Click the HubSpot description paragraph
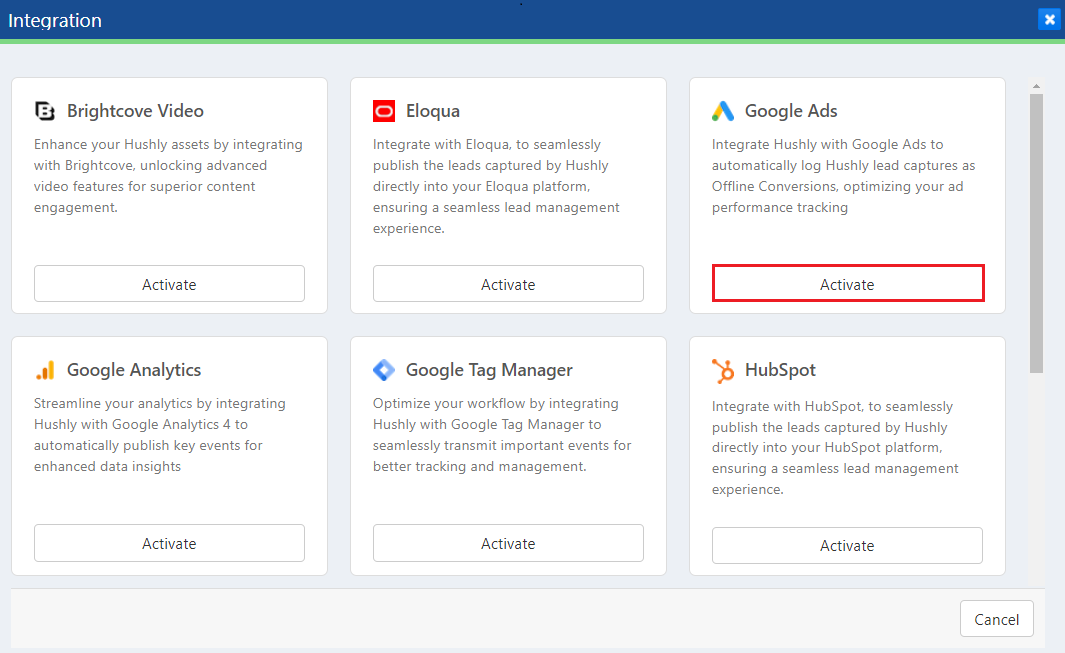Image resolution: width=1065 pixels, height=653 pixels. pos(835,447)
